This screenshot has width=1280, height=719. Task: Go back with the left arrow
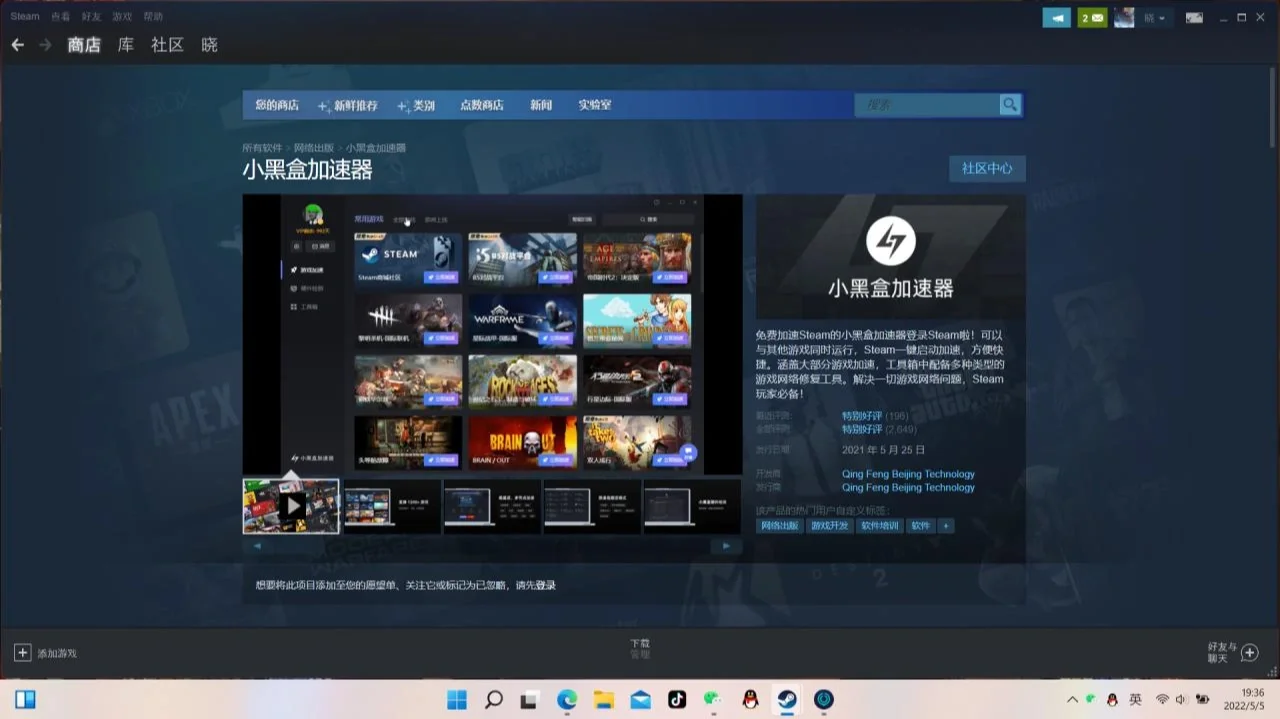tap(17, 45)
